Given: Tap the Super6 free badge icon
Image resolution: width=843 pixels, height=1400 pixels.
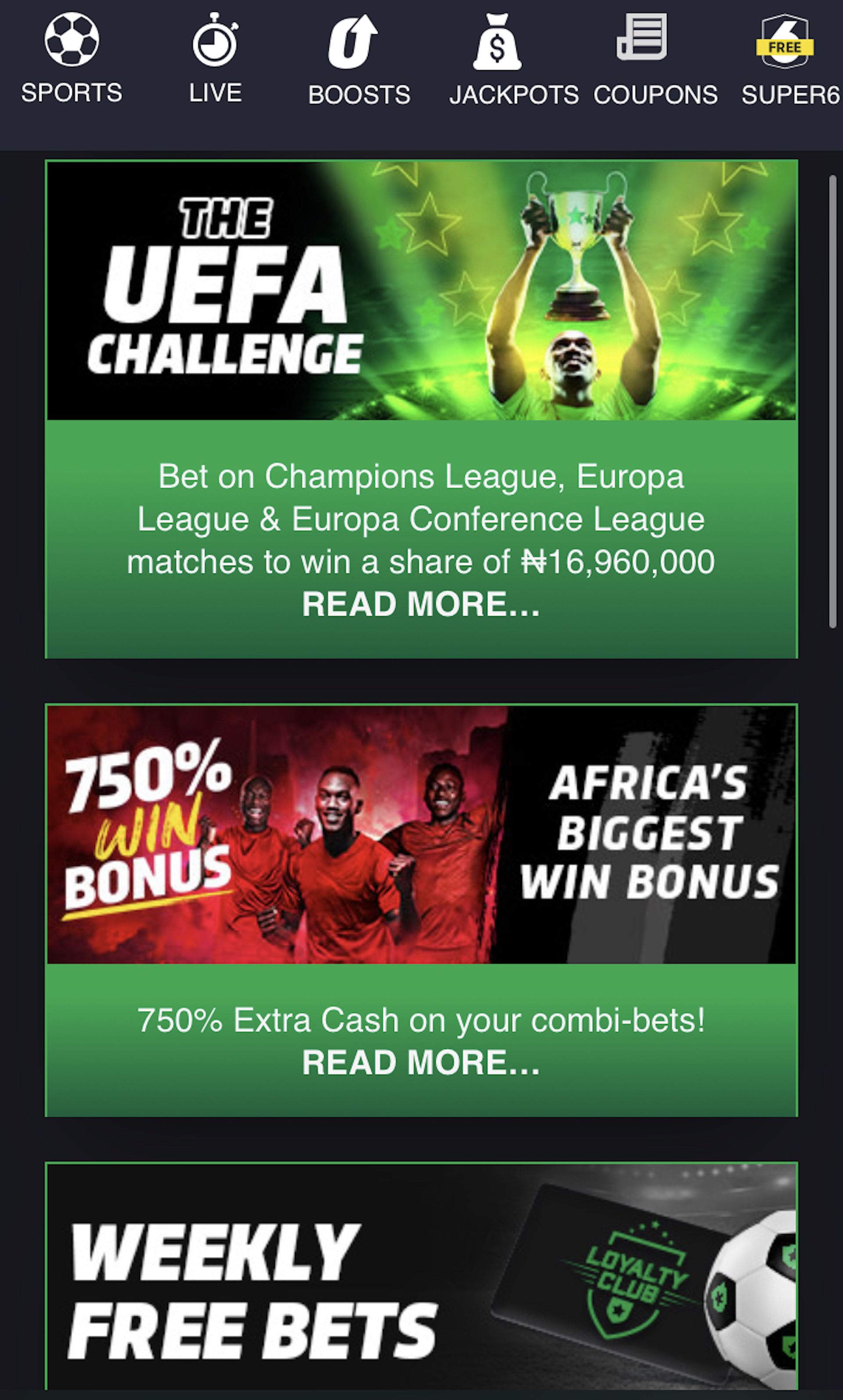Looking at the screenshot, I should coord(785,41).
